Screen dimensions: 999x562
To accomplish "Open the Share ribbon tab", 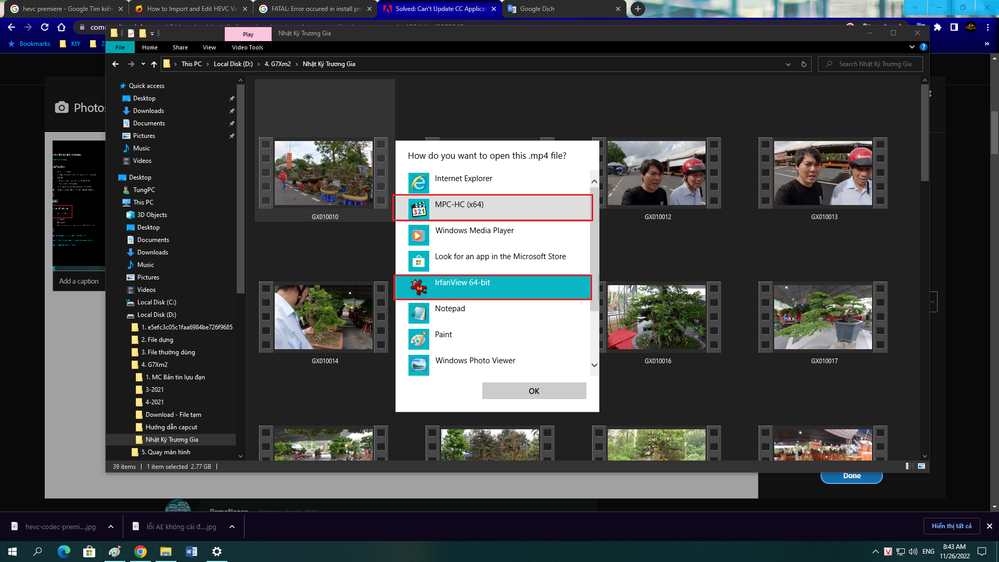I will (180, 47).
